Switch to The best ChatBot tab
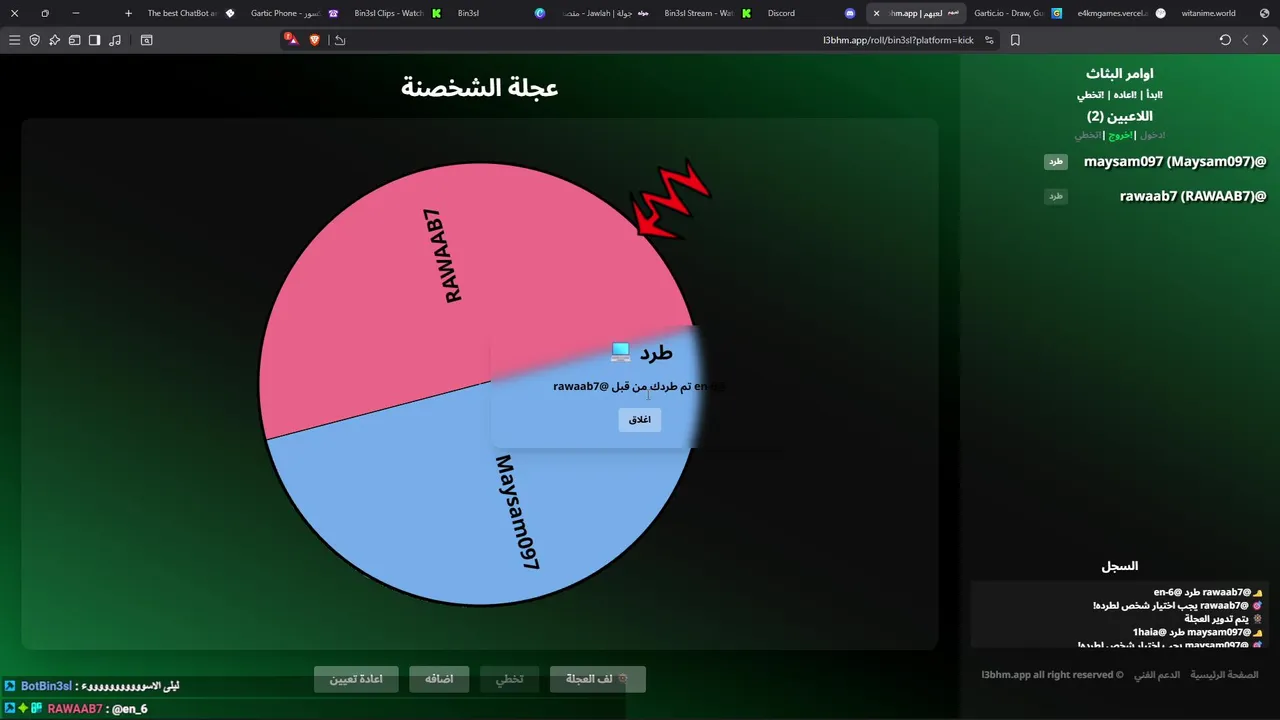The image size is (1280, 720). tap(190, 13)
